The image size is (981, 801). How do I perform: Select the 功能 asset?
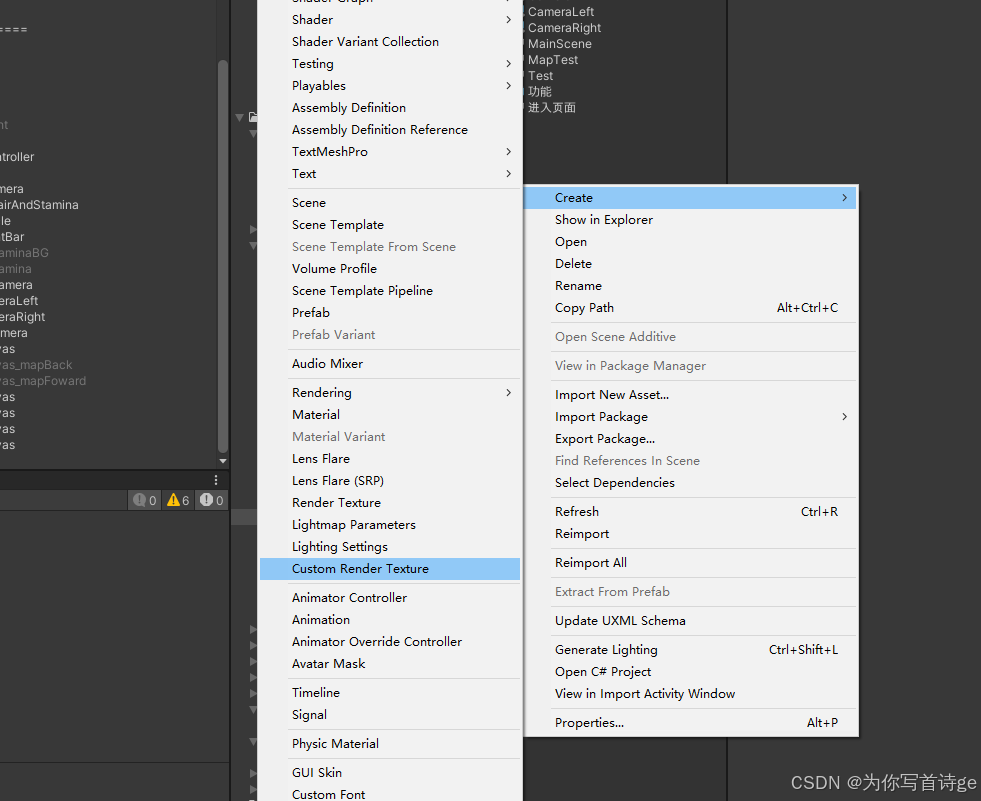pyautogui.click(x=539, y=92)
